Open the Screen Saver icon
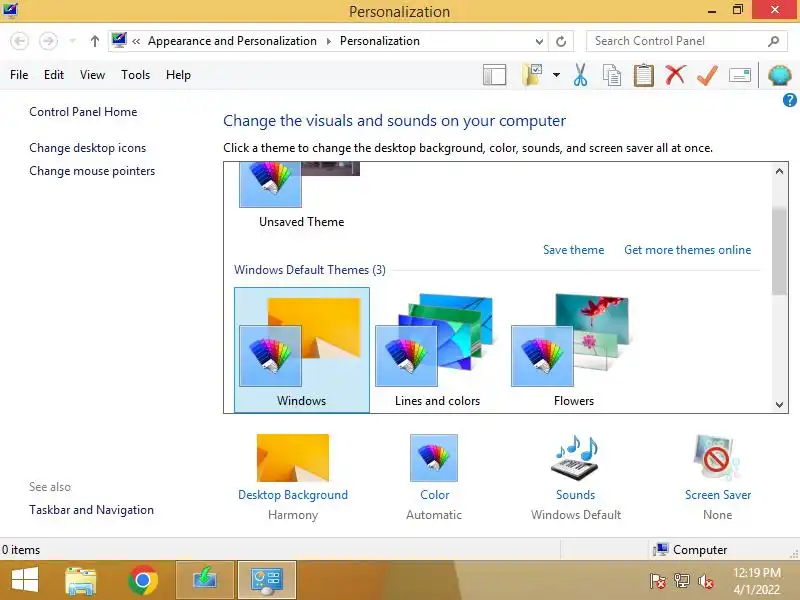 pyautogui.click(x=717, y=458)
